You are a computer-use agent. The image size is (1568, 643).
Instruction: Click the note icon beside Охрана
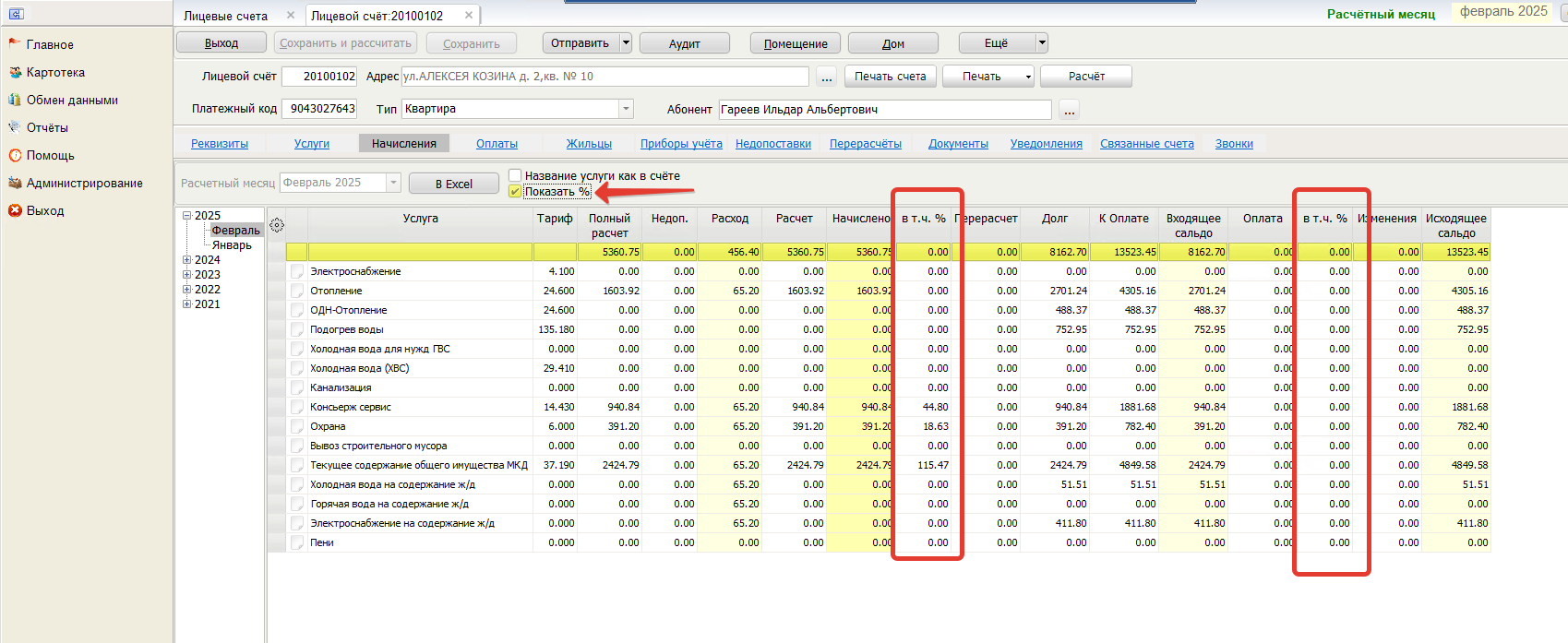(297, 426)
